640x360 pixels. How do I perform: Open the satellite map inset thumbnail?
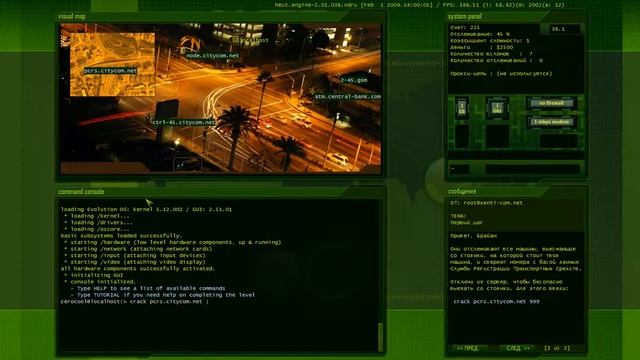(x=113, y=64)
